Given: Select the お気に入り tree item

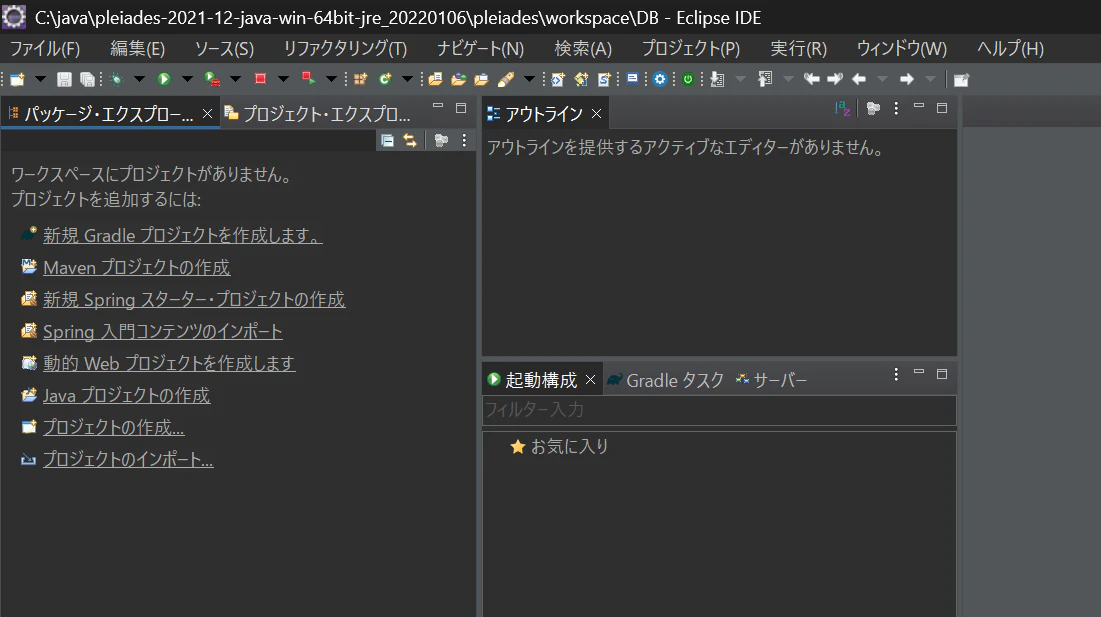Looking at the screenshot, I should pyautogui.click(x=560, y=446).
